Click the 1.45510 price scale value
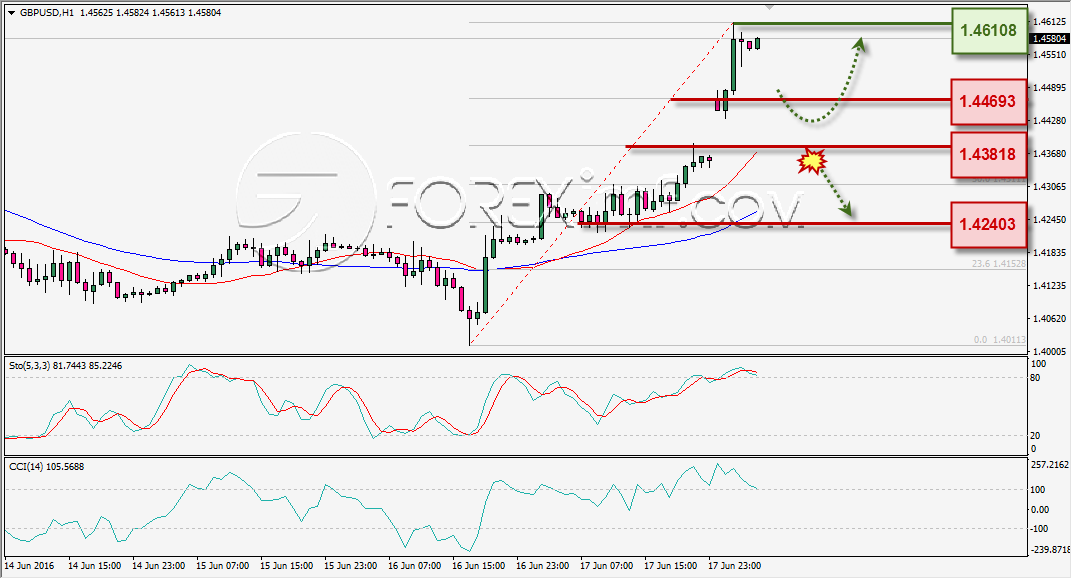The height and width of the screenshot is (579, 1072). [1049, 55]
